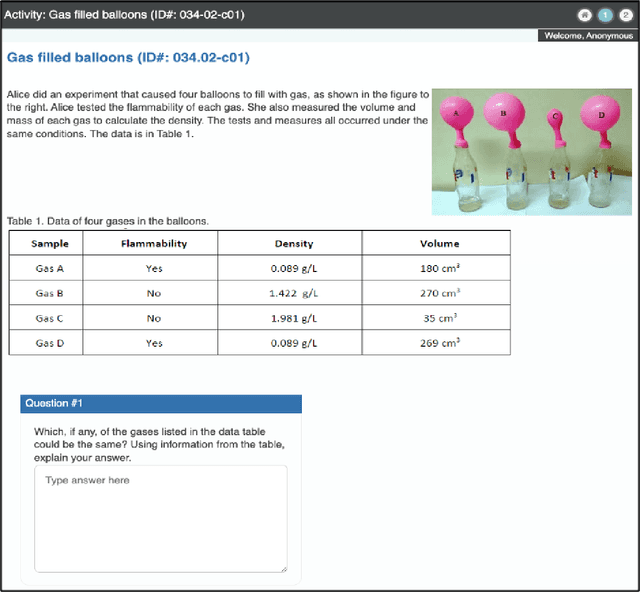Screen dimensions: 640x592
Task: Click the 1.981 g/L density value
Action: (x=294, y=318)
